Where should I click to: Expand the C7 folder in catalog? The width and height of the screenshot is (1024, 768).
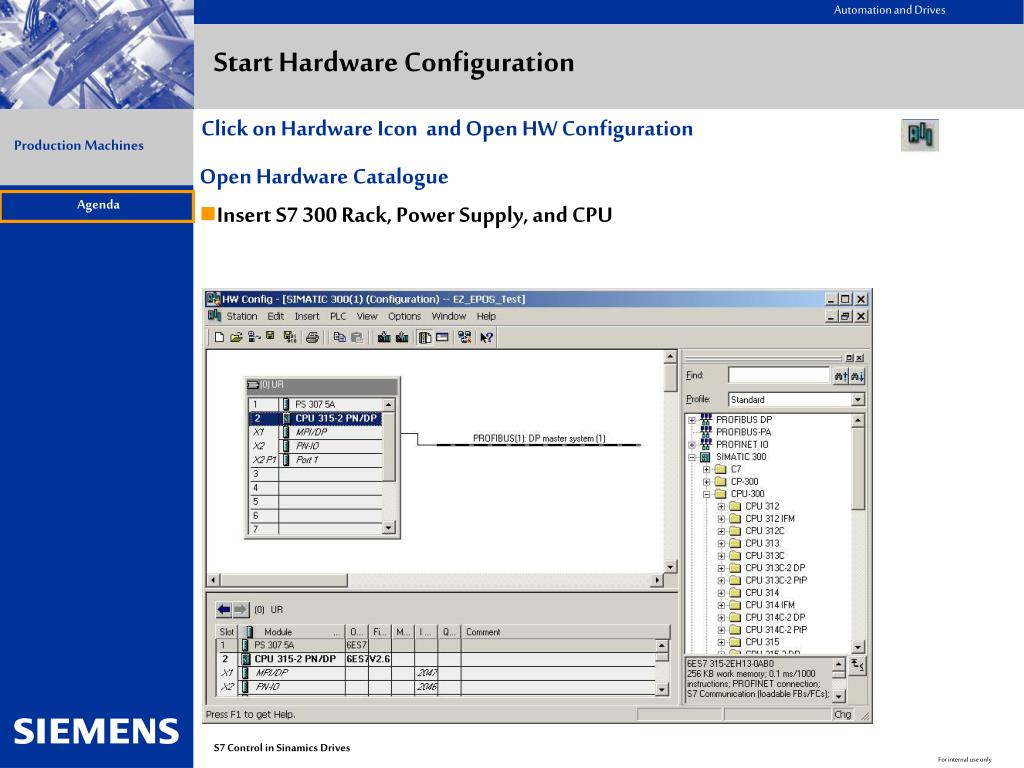tap(706, 470)
